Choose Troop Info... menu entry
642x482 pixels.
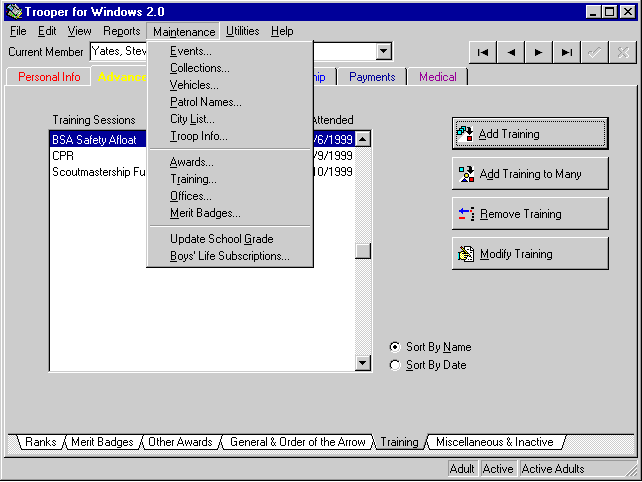point(230,136)
